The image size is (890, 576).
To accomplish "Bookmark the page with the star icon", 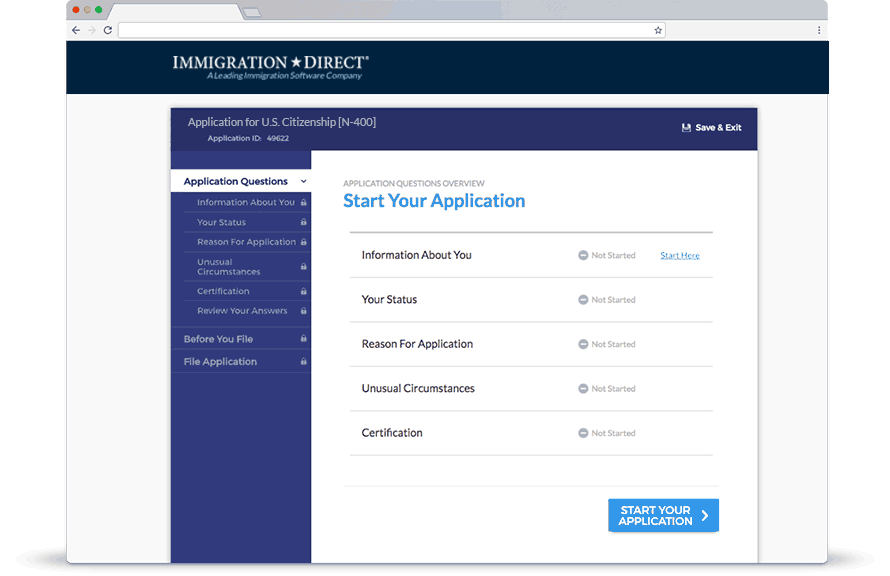I will [x=658, y=30].
